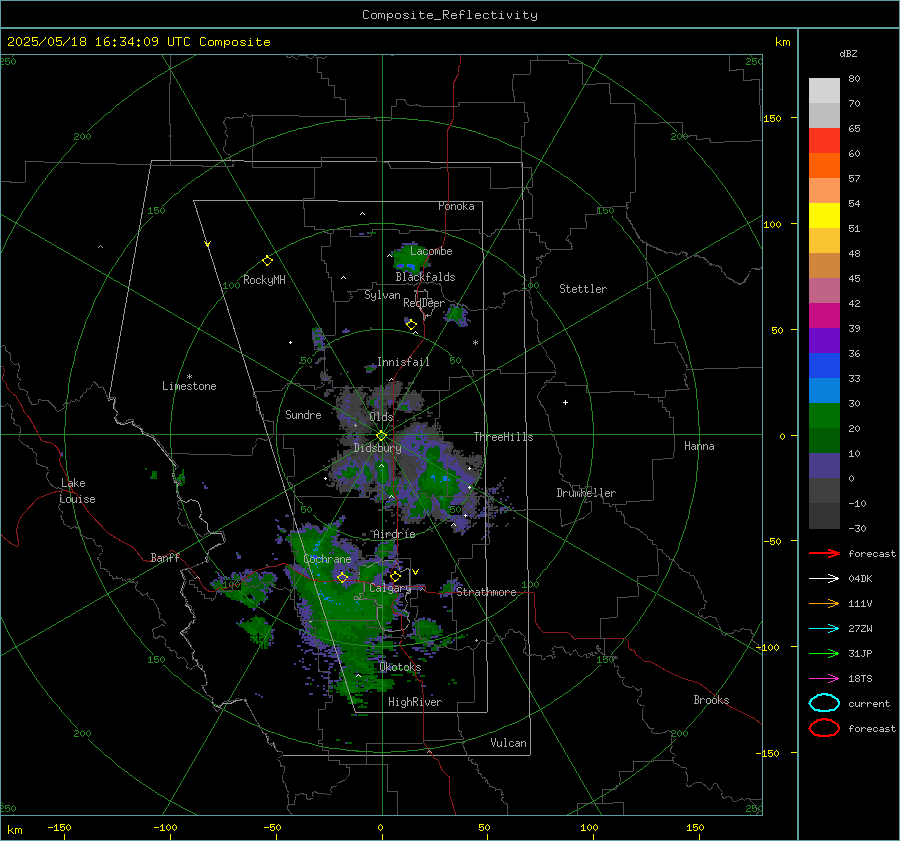The width and height of the screenshot is (900, 841).
Task: Click the 39 dBZ purple color swatch
Action: coord(824,340)
